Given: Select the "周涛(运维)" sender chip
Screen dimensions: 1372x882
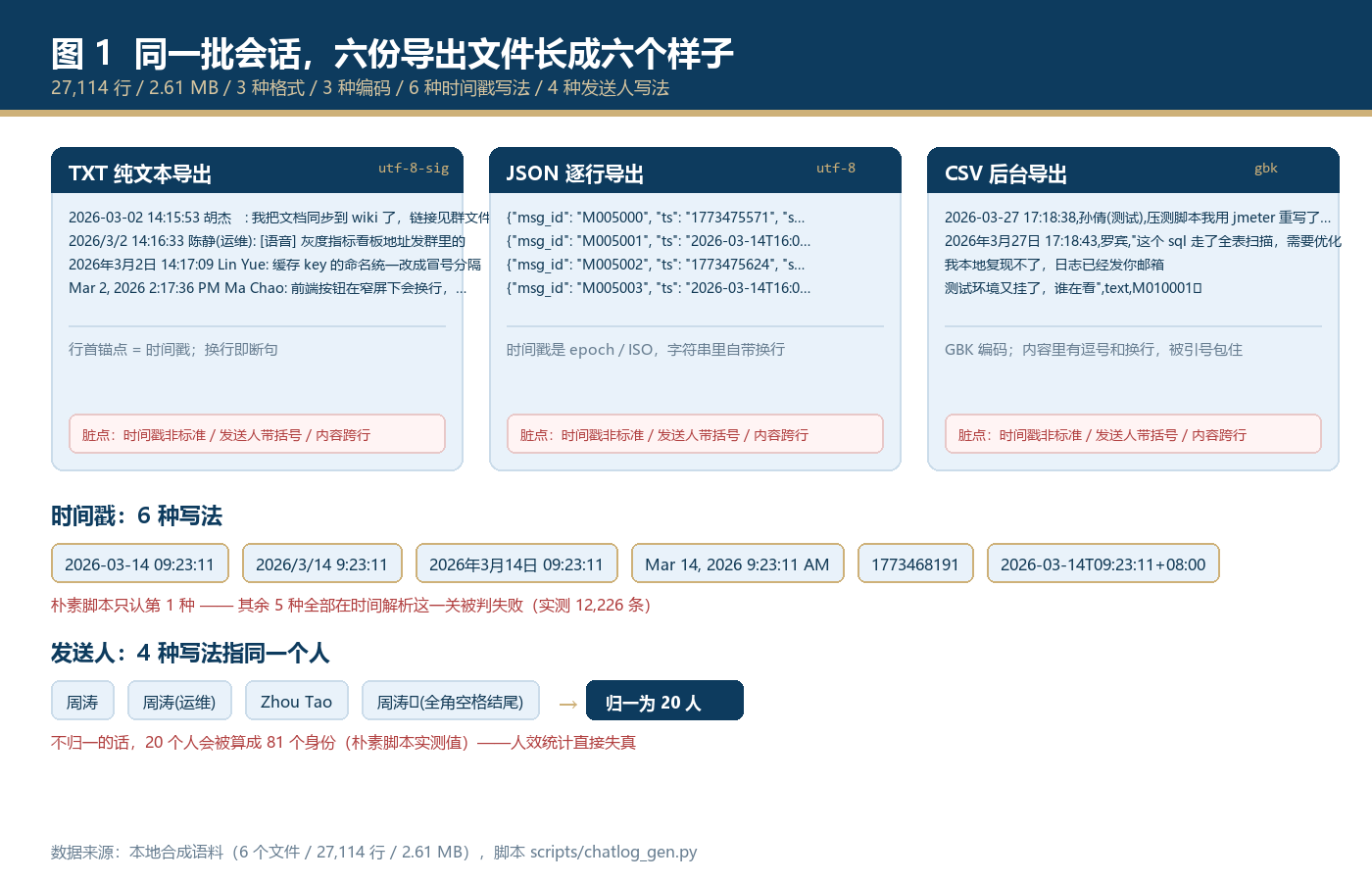Looking at the screenshot, I should click(x=179, y=701).
